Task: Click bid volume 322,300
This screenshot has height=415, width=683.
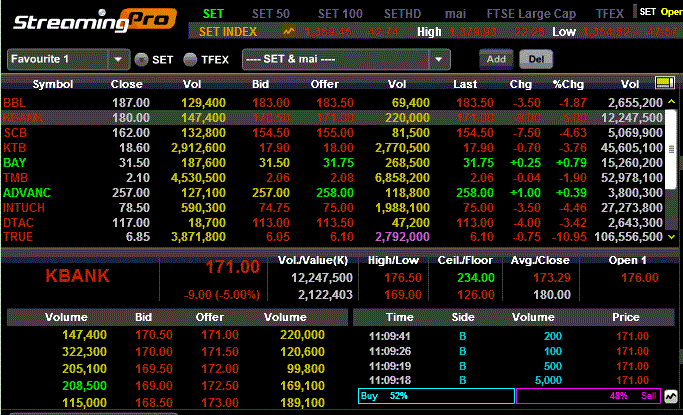Action: click(x=84, y=352)
